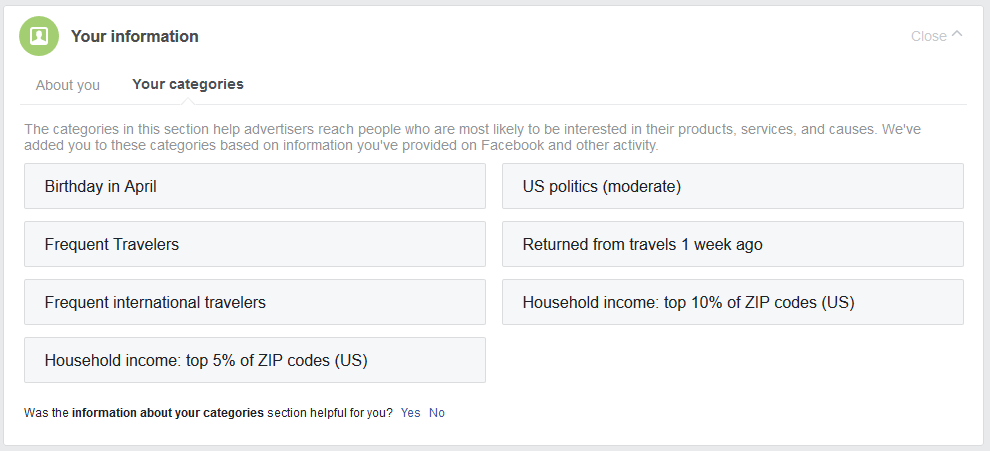
Task: Click the empty area below US household 10% box
Action: (733, 360)
